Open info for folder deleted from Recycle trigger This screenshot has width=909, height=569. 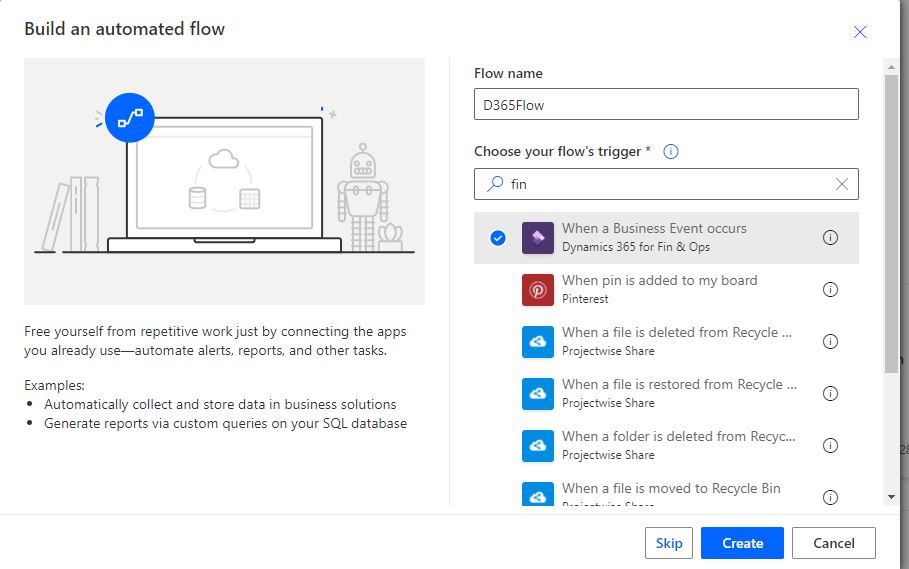click(x=830, y=446)
